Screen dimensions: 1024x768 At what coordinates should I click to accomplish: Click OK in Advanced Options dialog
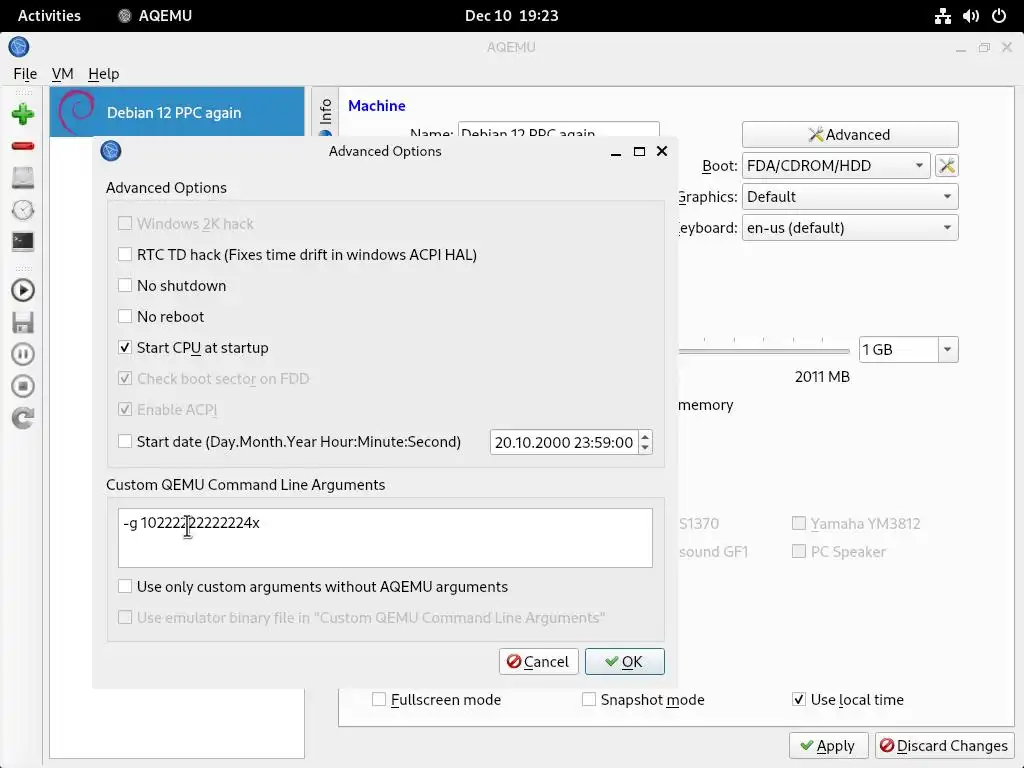tap(624, 662)
